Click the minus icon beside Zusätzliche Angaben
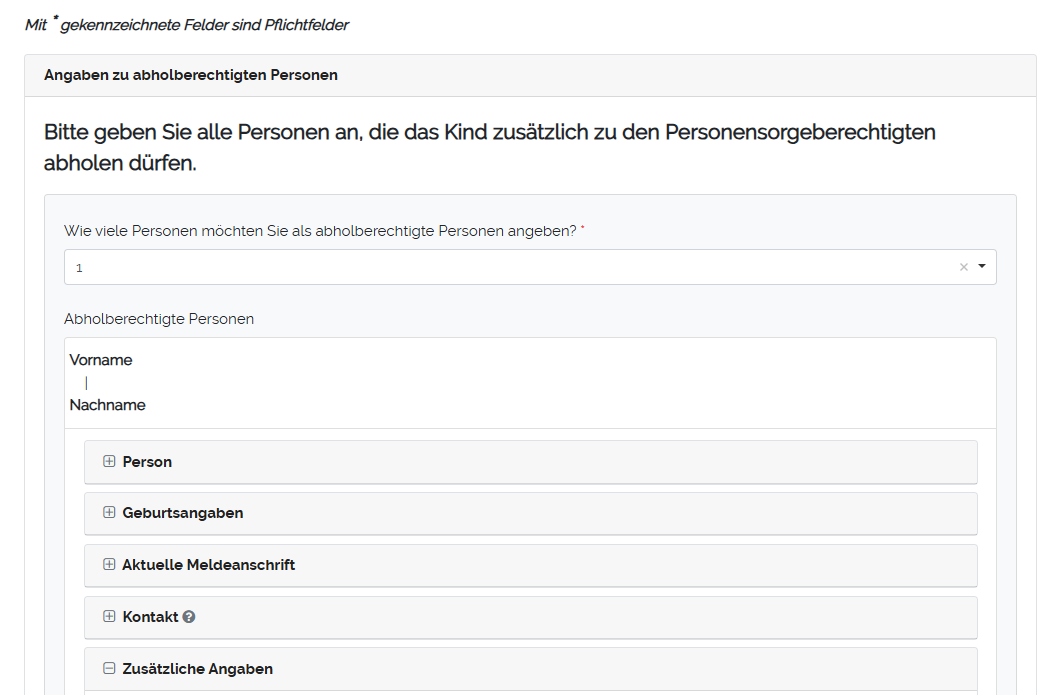 [x=110, y=668]
